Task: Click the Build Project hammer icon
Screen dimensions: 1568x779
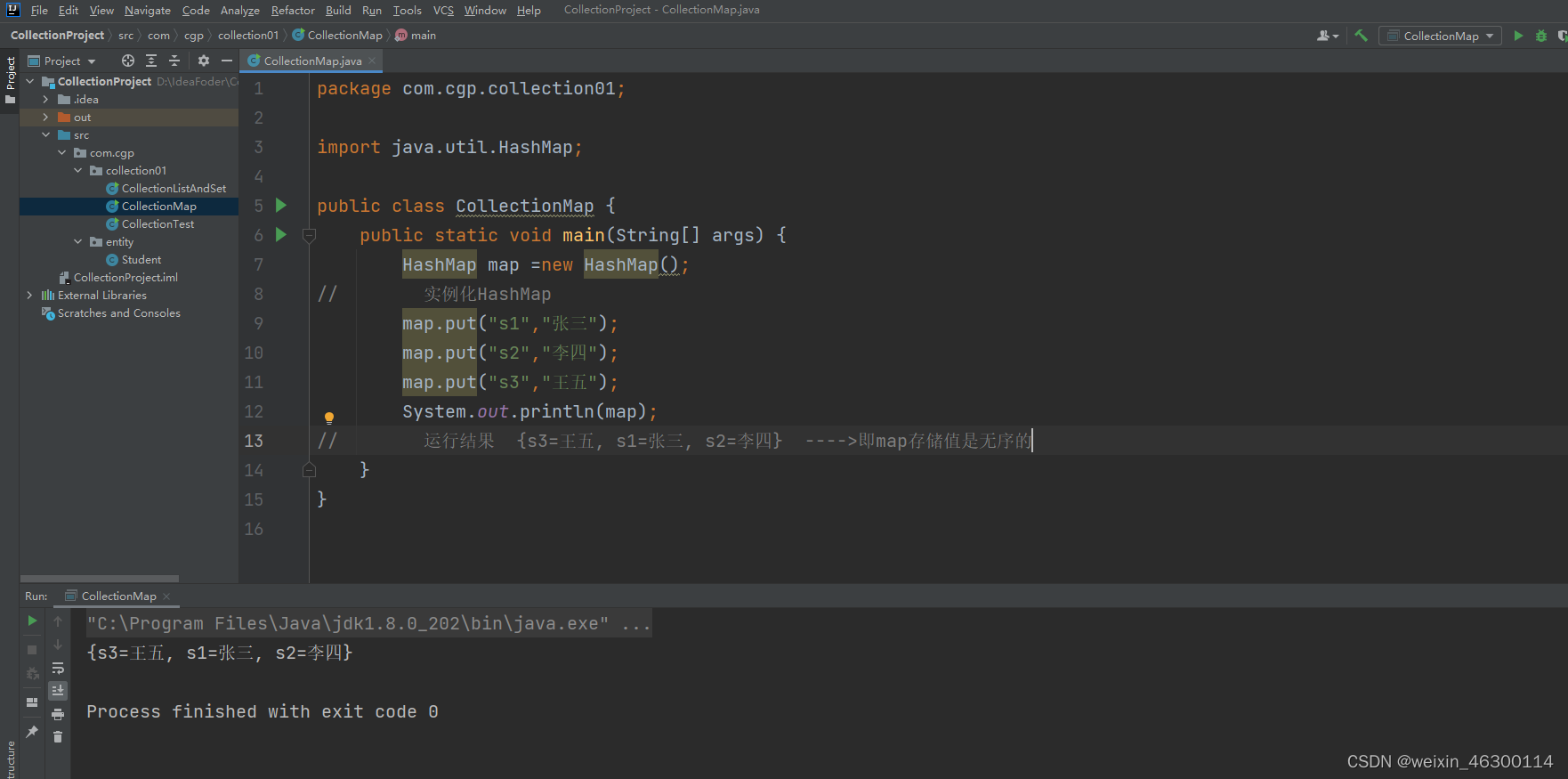Action: pos(1361,36)
